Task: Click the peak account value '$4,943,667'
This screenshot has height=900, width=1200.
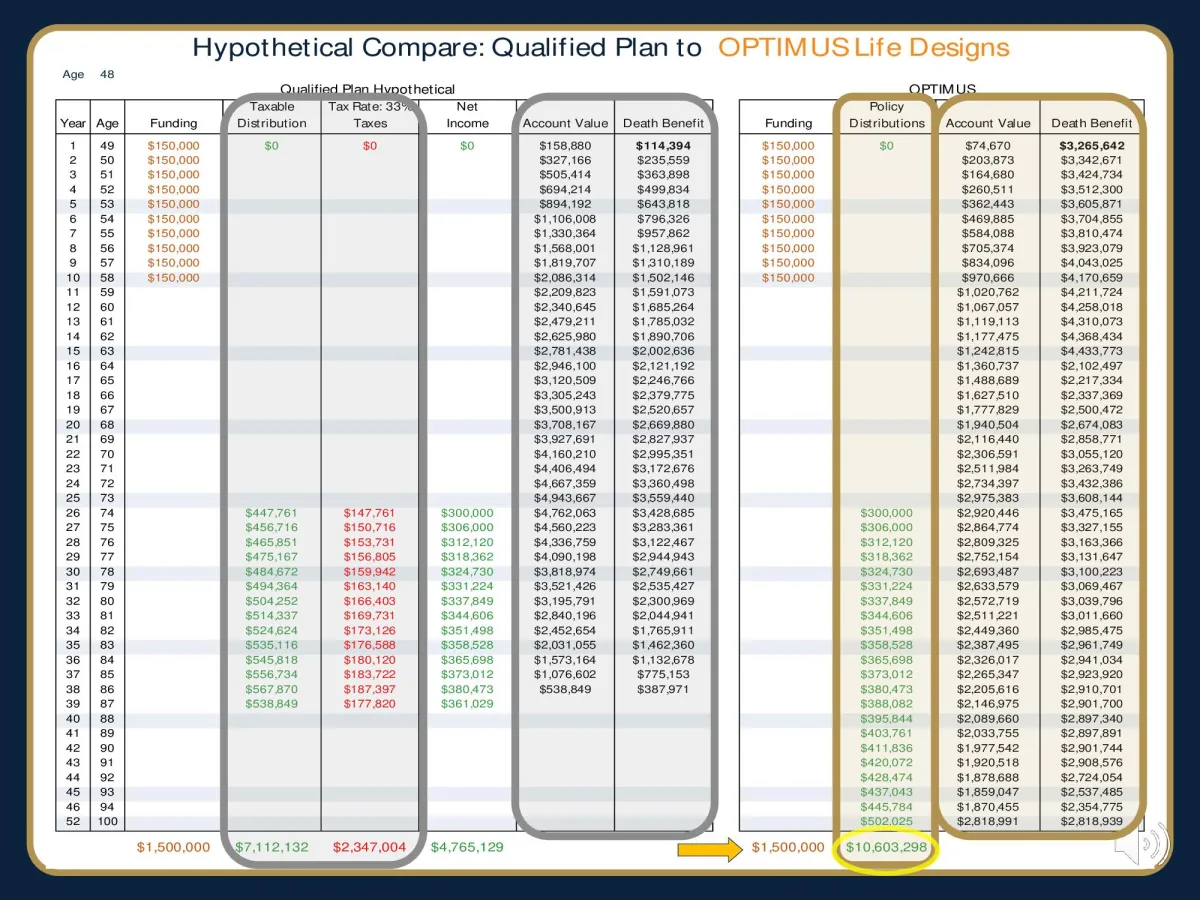Action: click(x=565, y=498)
